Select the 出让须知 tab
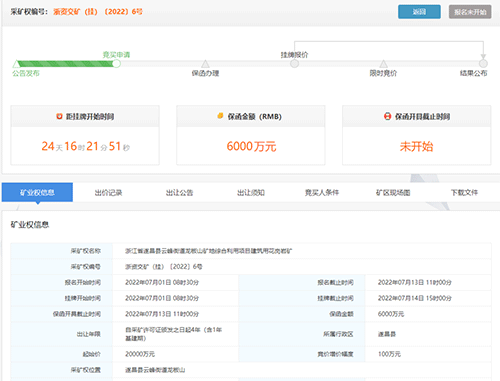The width and height of the screenshot is (500, 381). [x=251, y=192]
